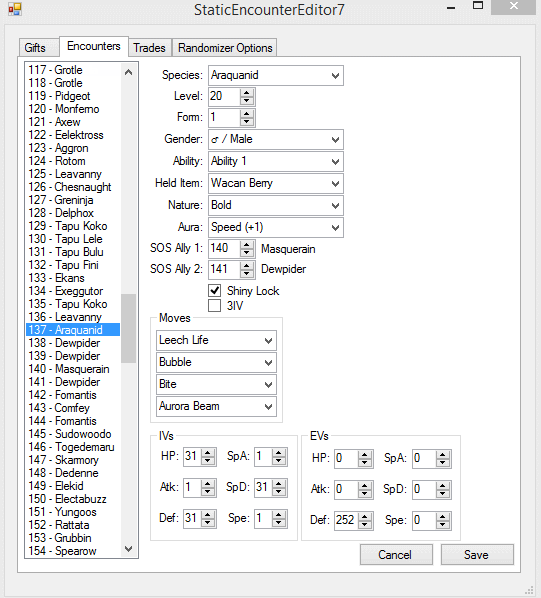Click the Level input field
541x598 pixels.
[x=225, y=96]
